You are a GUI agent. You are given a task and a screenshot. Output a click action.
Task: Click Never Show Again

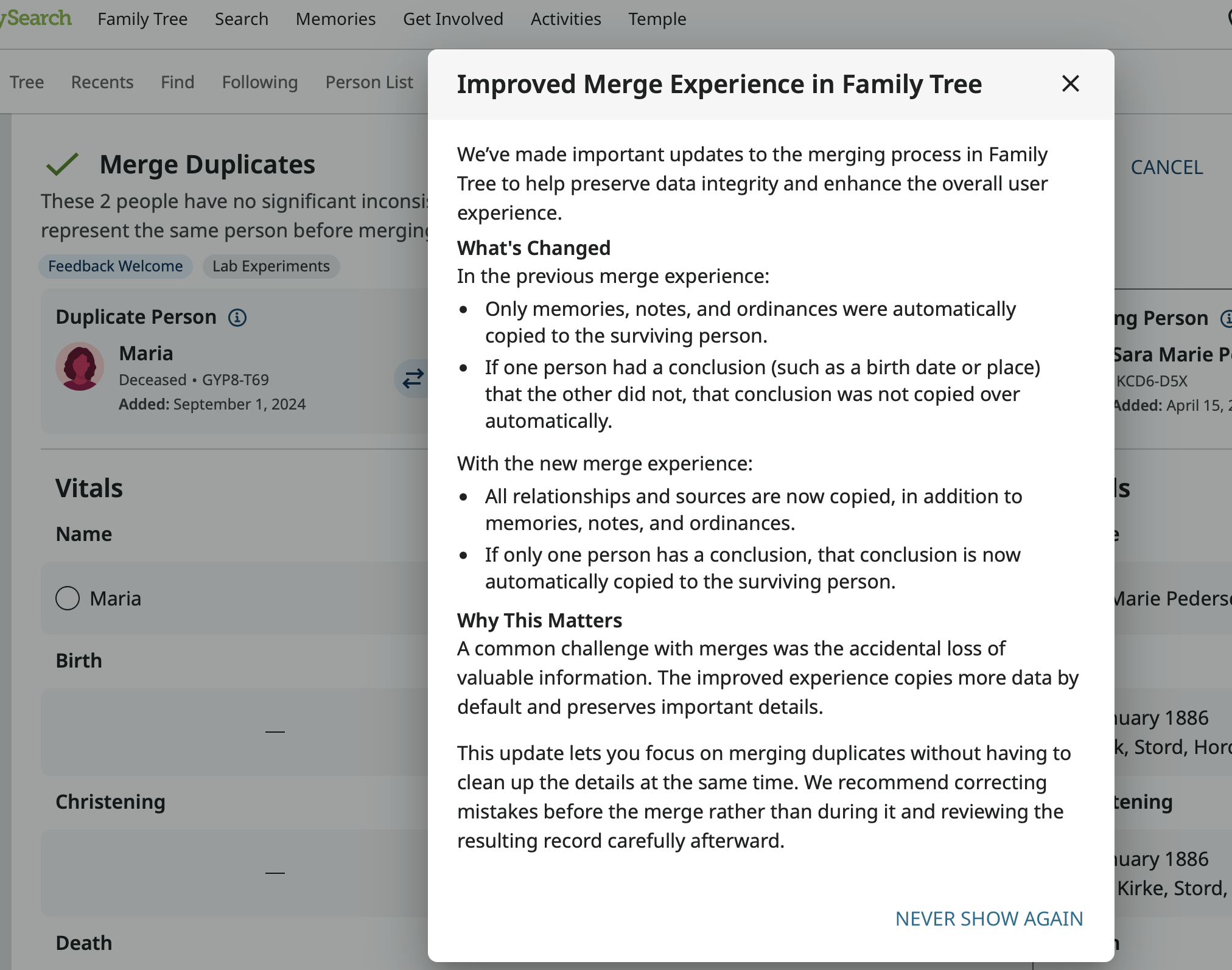[x=989, y=918]
